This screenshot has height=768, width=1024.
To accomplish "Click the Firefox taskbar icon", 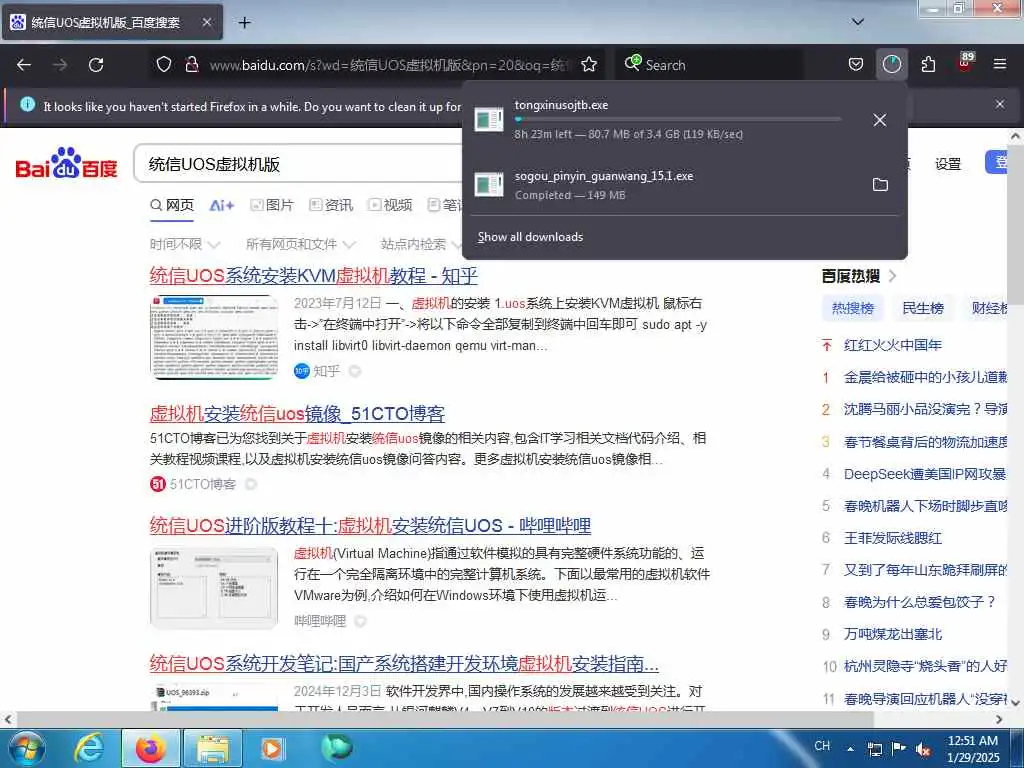I will point(150,748).
